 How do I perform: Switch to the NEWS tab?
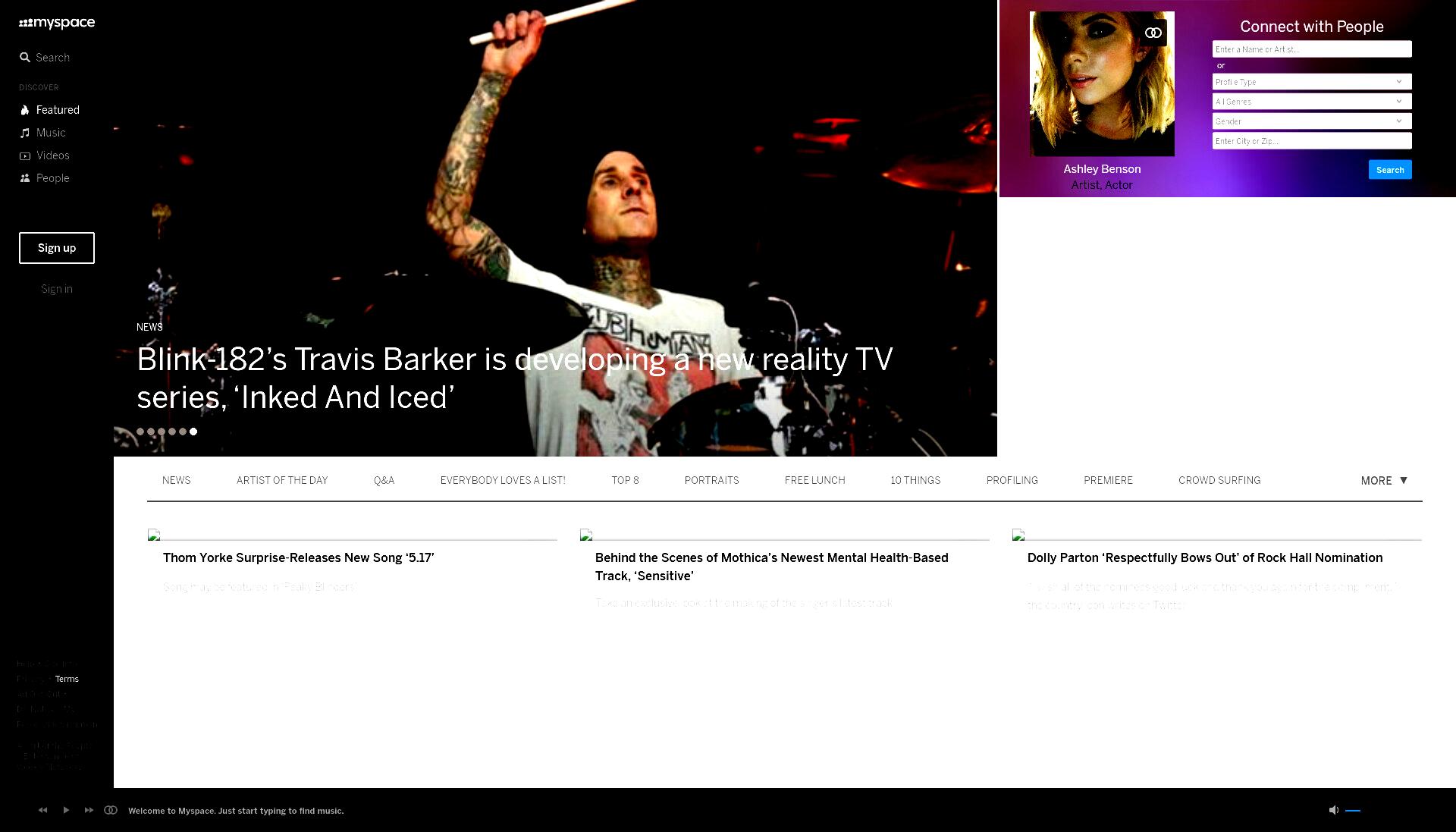pyautogui.click(x=176, y=481)
